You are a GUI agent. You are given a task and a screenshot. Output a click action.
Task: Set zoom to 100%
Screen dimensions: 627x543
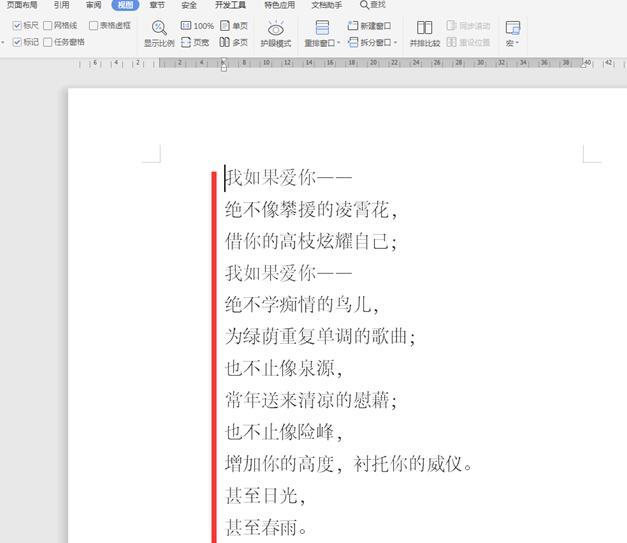197,26
